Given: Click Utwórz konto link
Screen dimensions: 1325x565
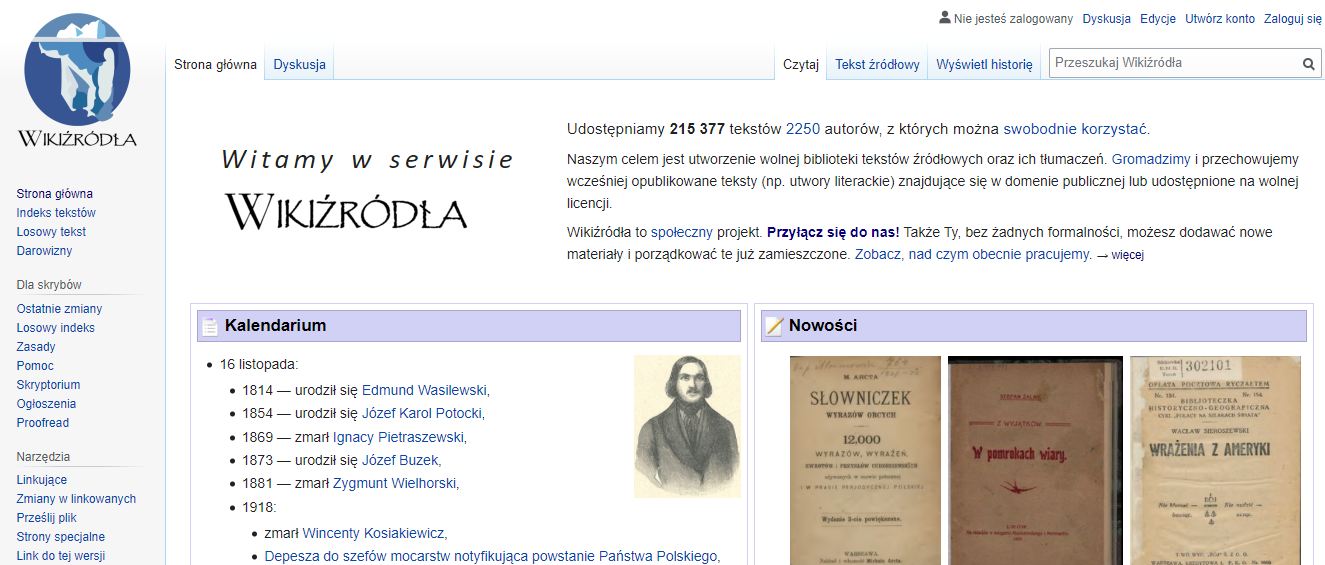Looking at the screenshot, I should pos(1220,18).
